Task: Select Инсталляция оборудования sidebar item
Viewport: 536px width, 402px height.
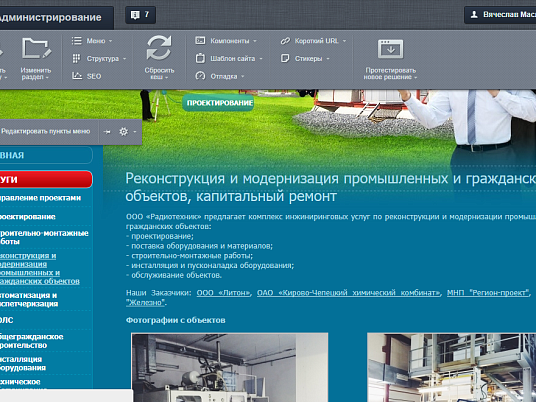Action: (23, 363)
